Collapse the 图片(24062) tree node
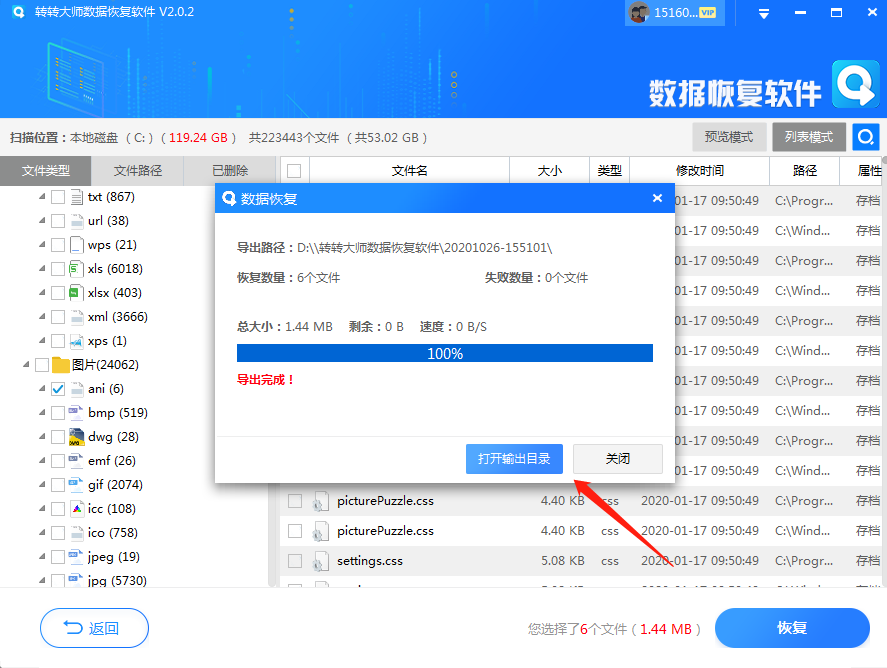Image resolution: width=887 pixels, height=668 pixels. click(x=26, y=365)
